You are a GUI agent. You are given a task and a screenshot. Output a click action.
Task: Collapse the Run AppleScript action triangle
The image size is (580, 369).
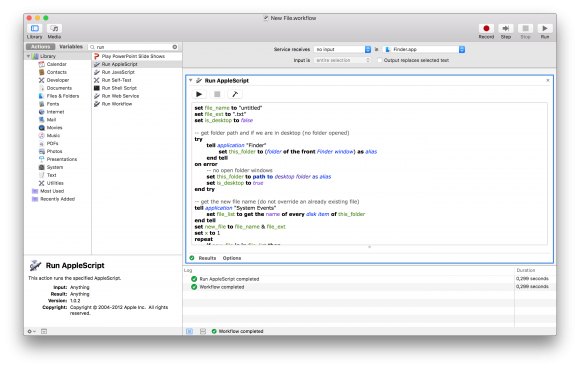click(x=190, y=80)
